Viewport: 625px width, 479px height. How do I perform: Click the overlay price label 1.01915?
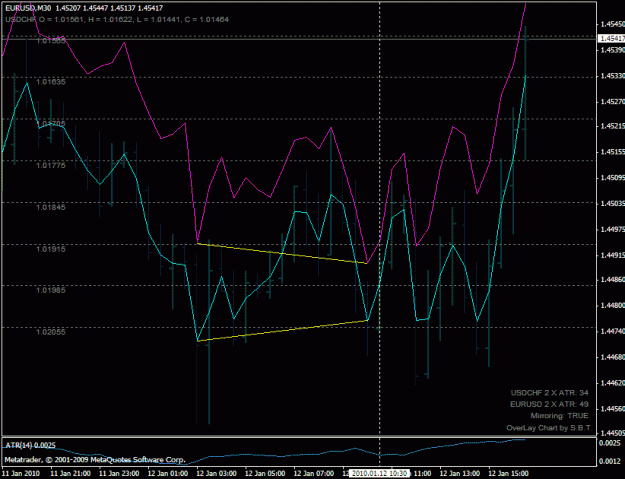[51, 249]
